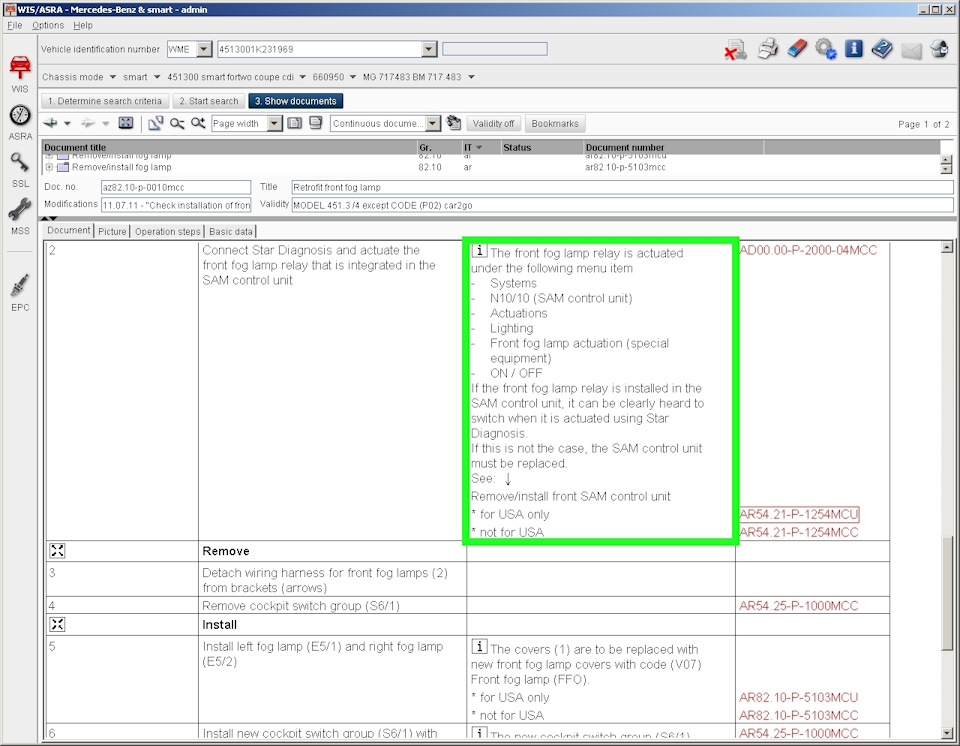960x746 pixels.
Task: Expand the Remove/install fog lamp tree row
Action: tap(49, 167)
